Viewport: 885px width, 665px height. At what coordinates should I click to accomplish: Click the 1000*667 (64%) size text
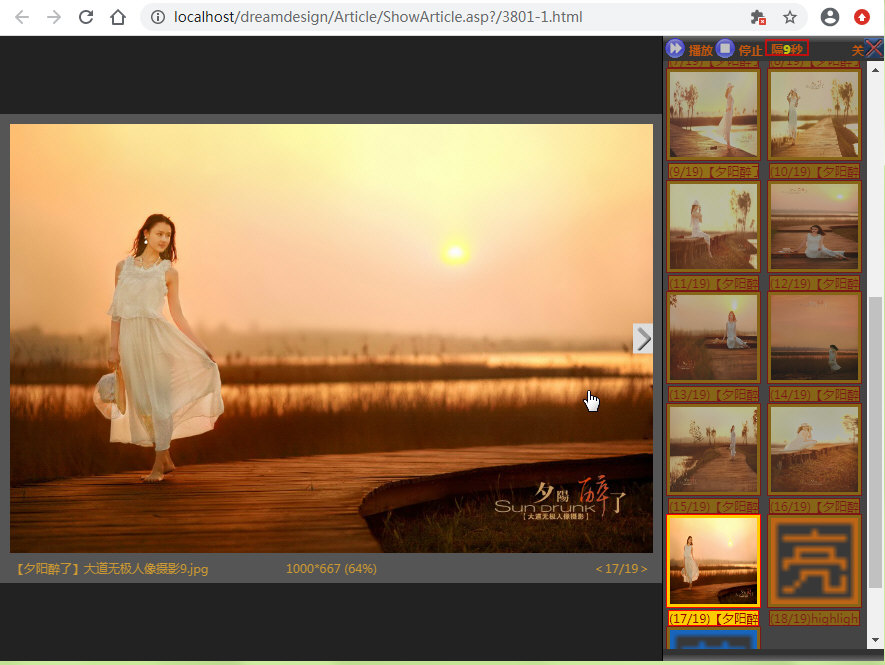[x=331, y=568]
